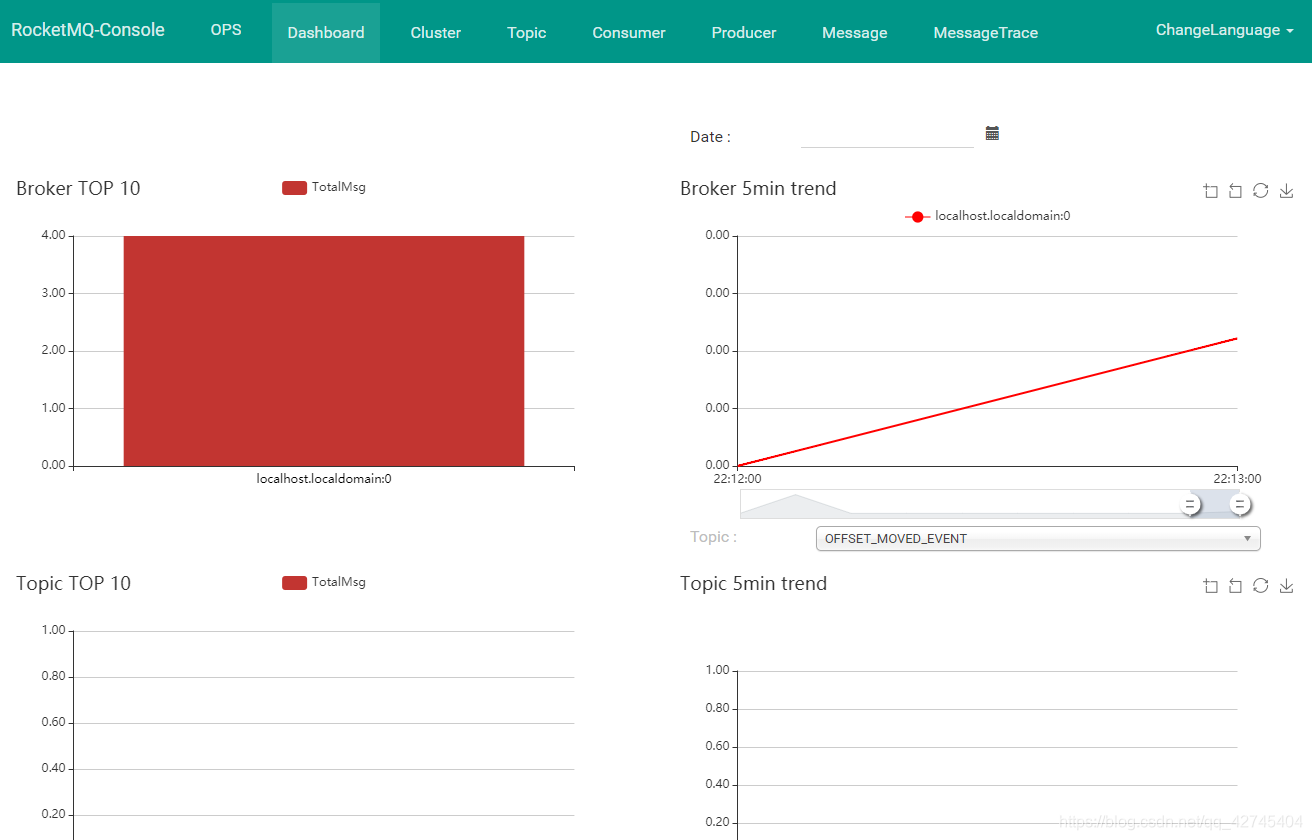1312x840 pixels.
Task: Click the Broker TOP 10 heading
Action: (x=78, y=188)
